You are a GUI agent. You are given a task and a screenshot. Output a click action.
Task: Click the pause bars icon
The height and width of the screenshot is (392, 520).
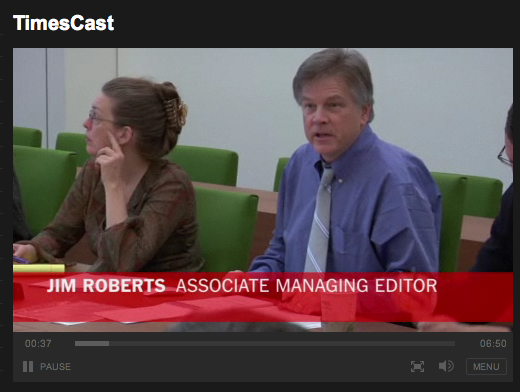(28, 367)
